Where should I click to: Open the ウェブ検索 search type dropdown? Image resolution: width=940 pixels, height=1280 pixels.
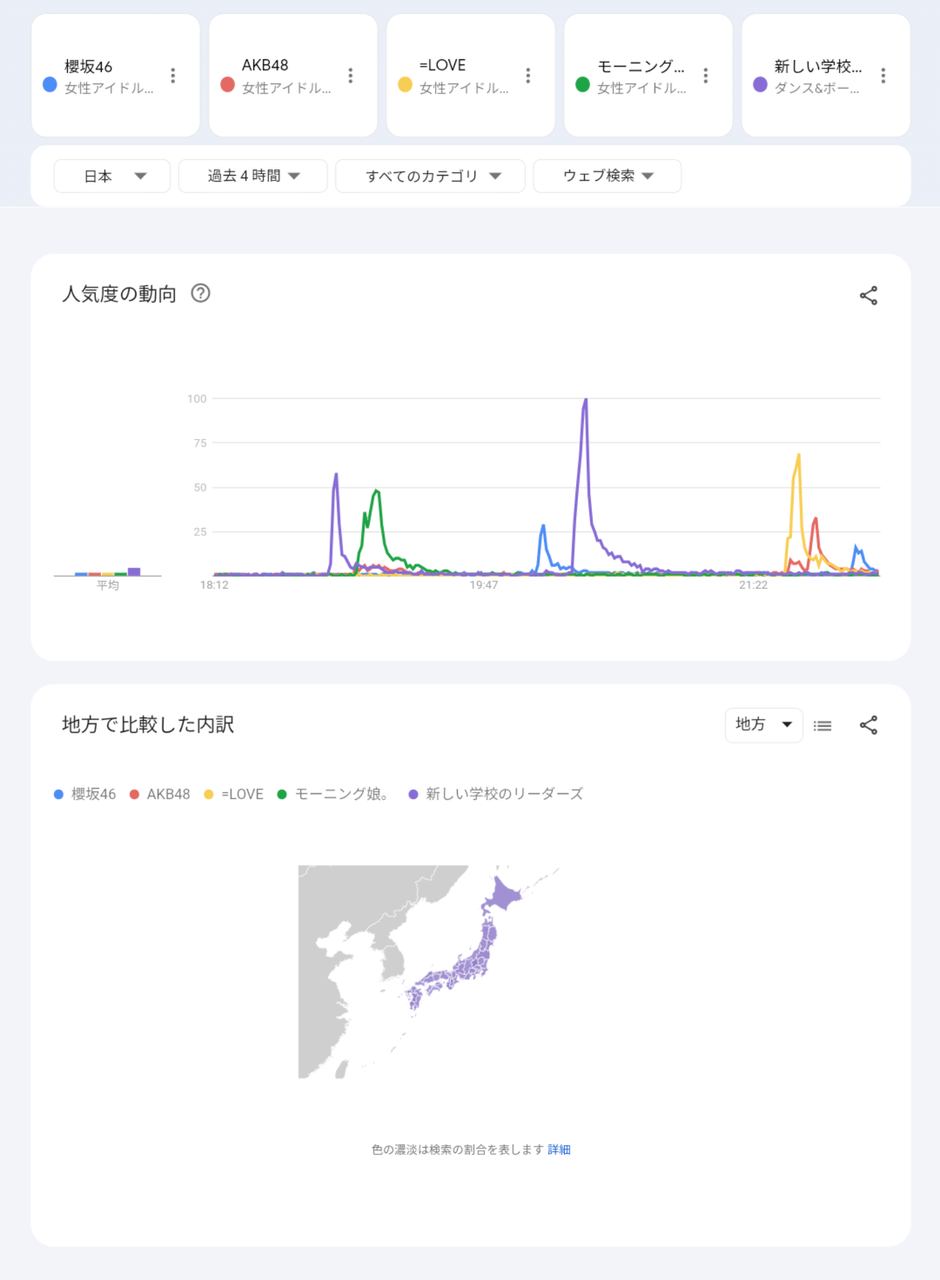pos(607,176)
